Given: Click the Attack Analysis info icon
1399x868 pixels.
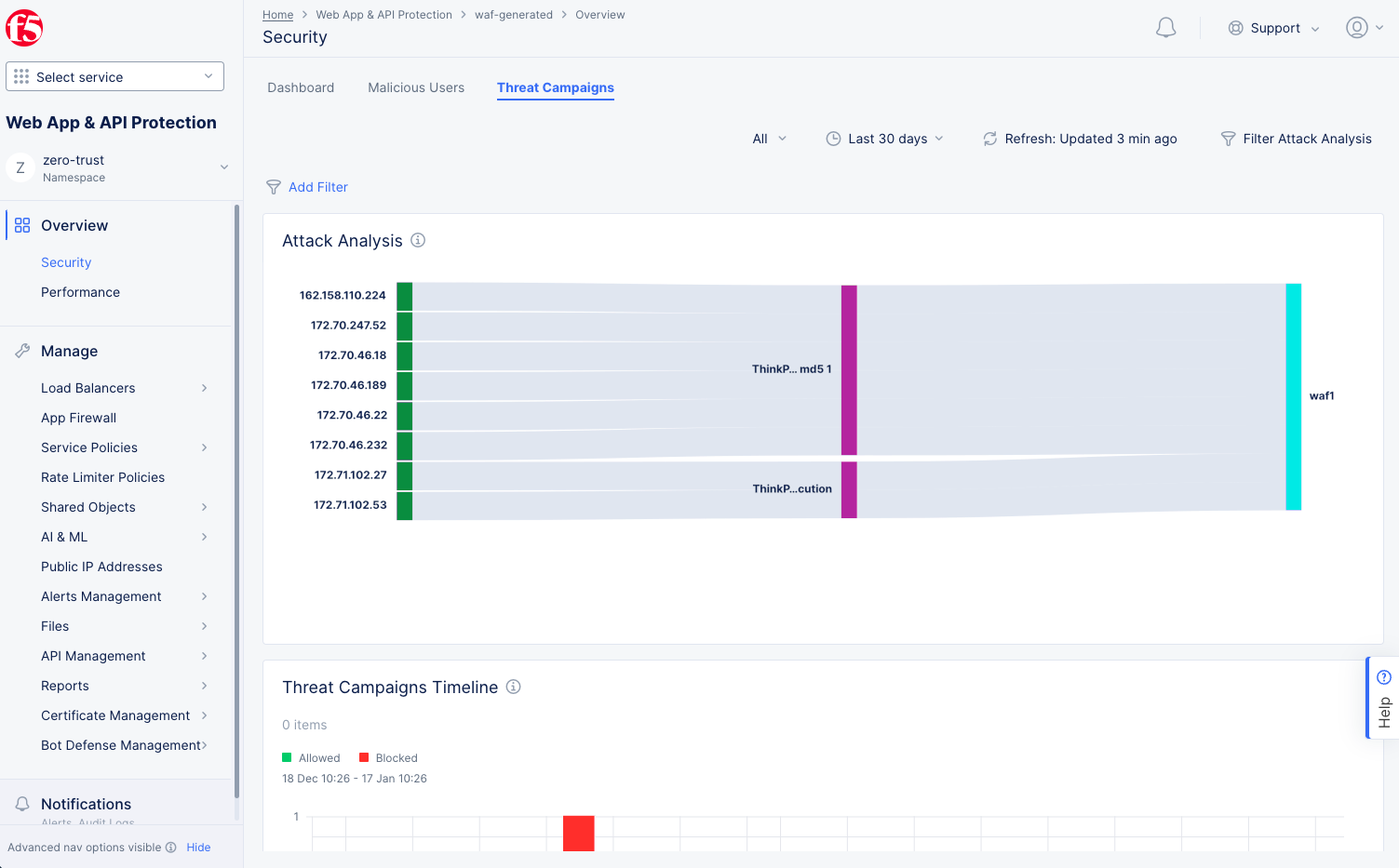Looking at the screenshot, I should tap(417, 240).
